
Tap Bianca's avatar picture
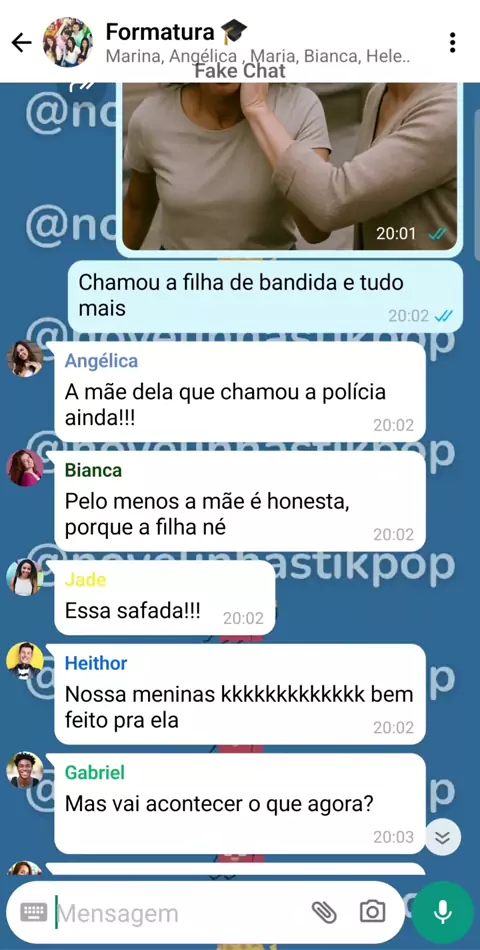click(x=25, y=468)
